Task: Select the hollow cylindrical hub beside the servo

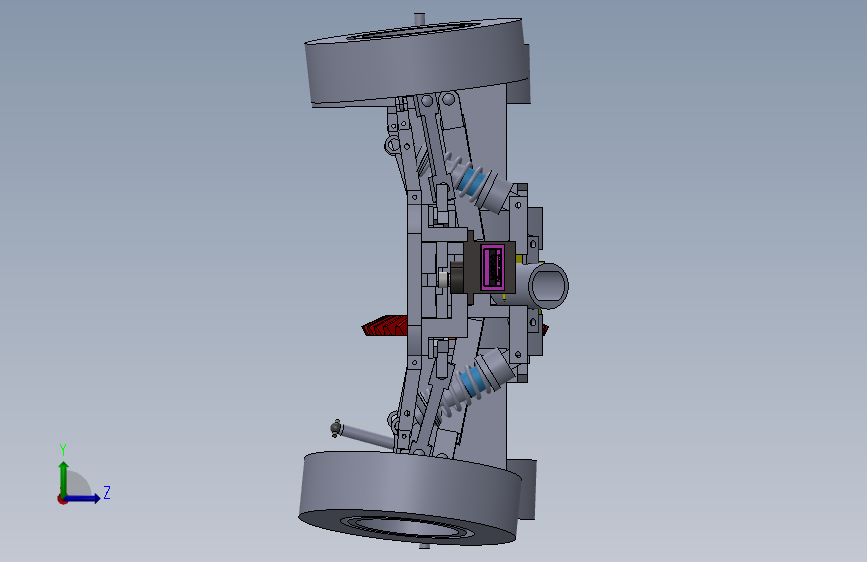Action: (x=547, y=285)
